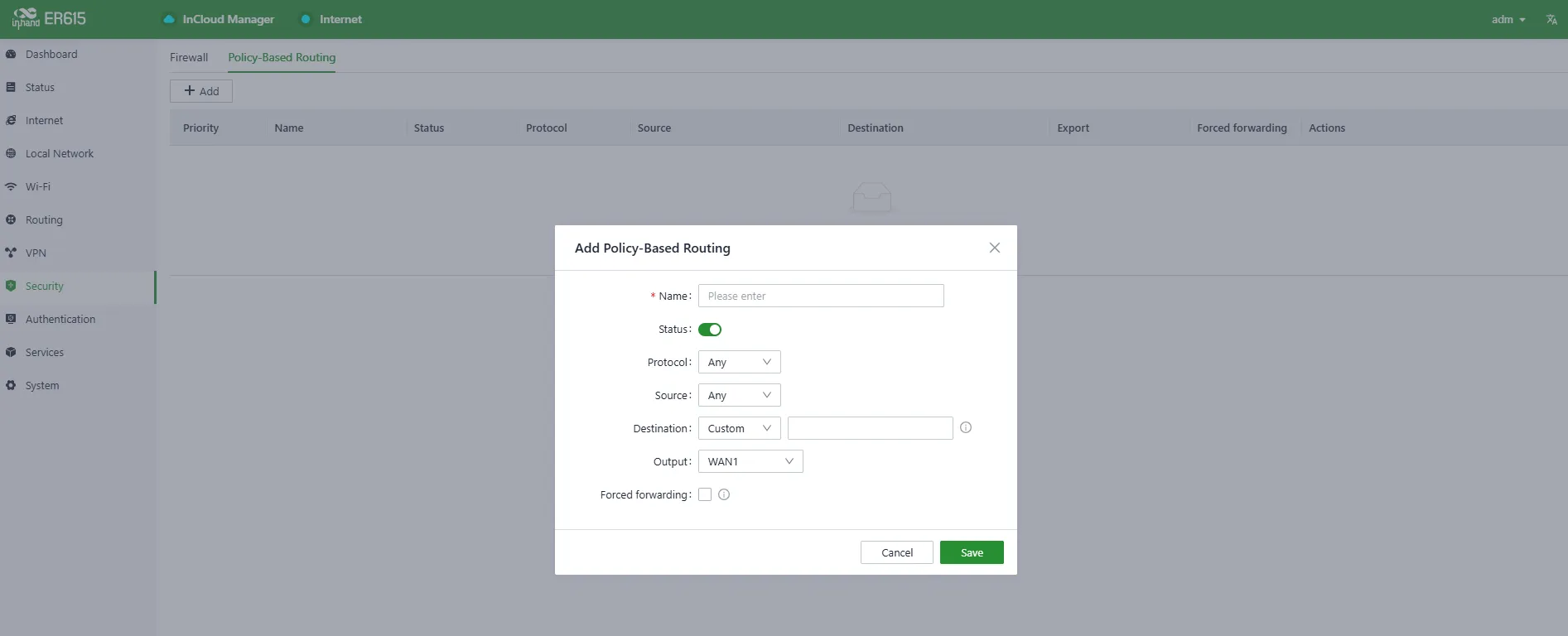Click the VPN sidebar icon

click(11, 253)
